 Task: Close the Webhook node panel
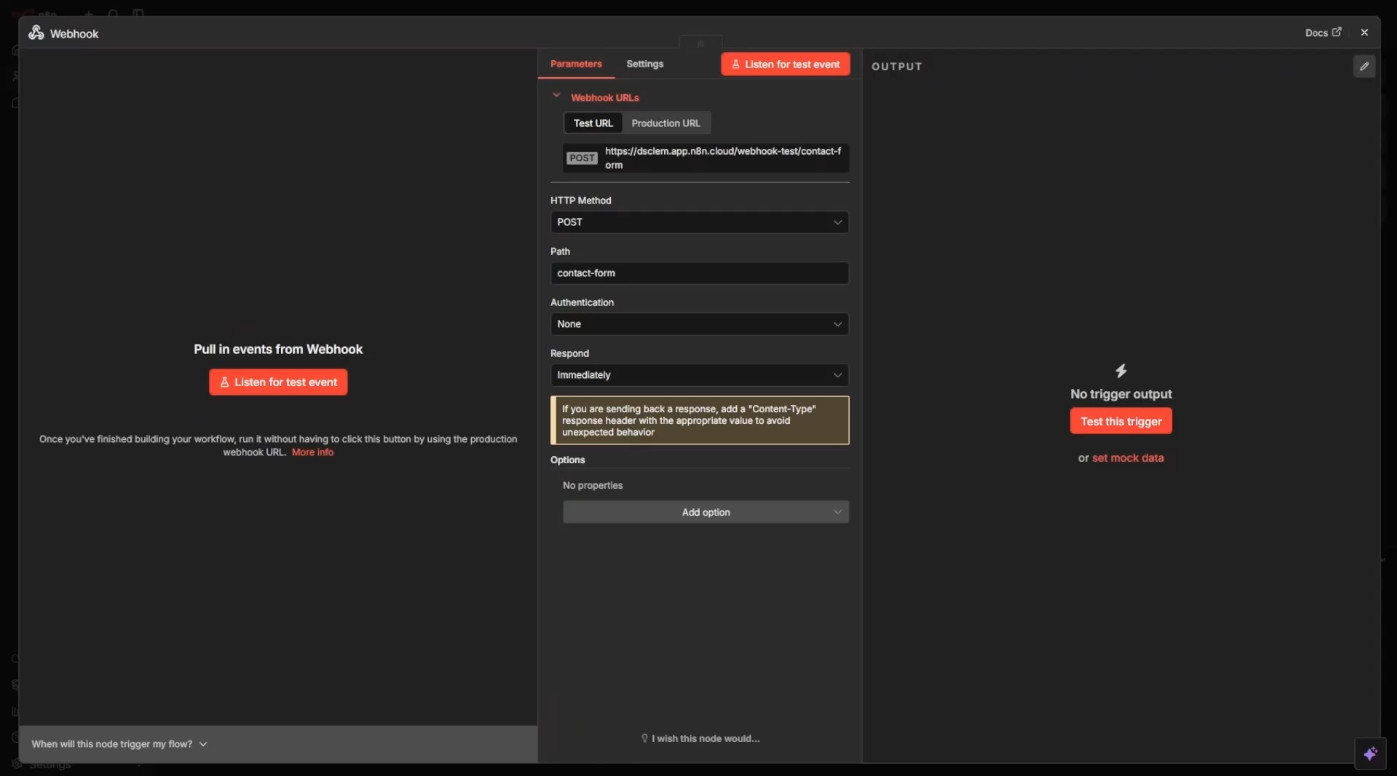1364,33
